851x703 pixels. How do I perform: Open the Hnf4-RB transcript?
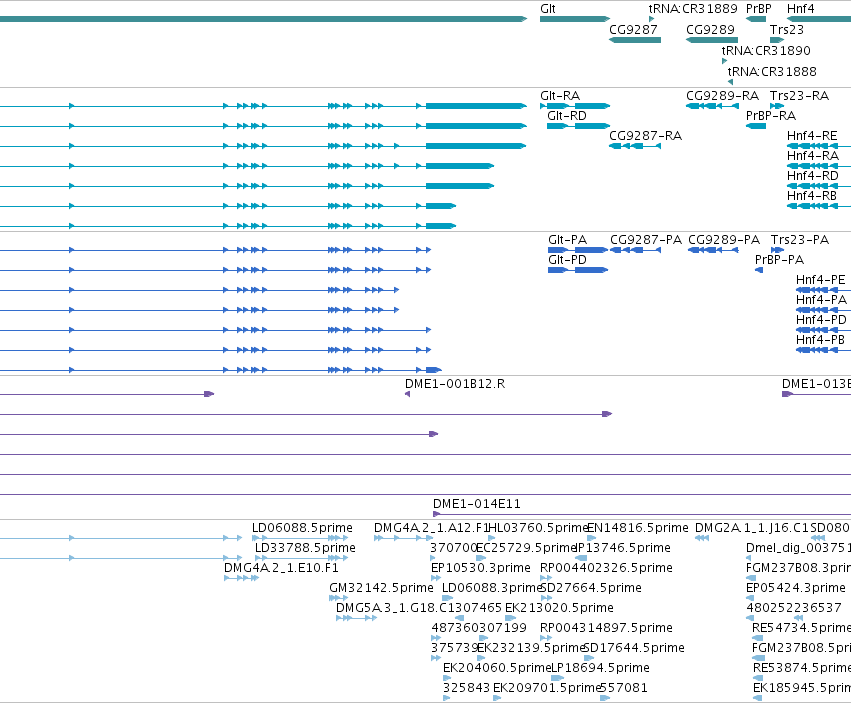812,195
